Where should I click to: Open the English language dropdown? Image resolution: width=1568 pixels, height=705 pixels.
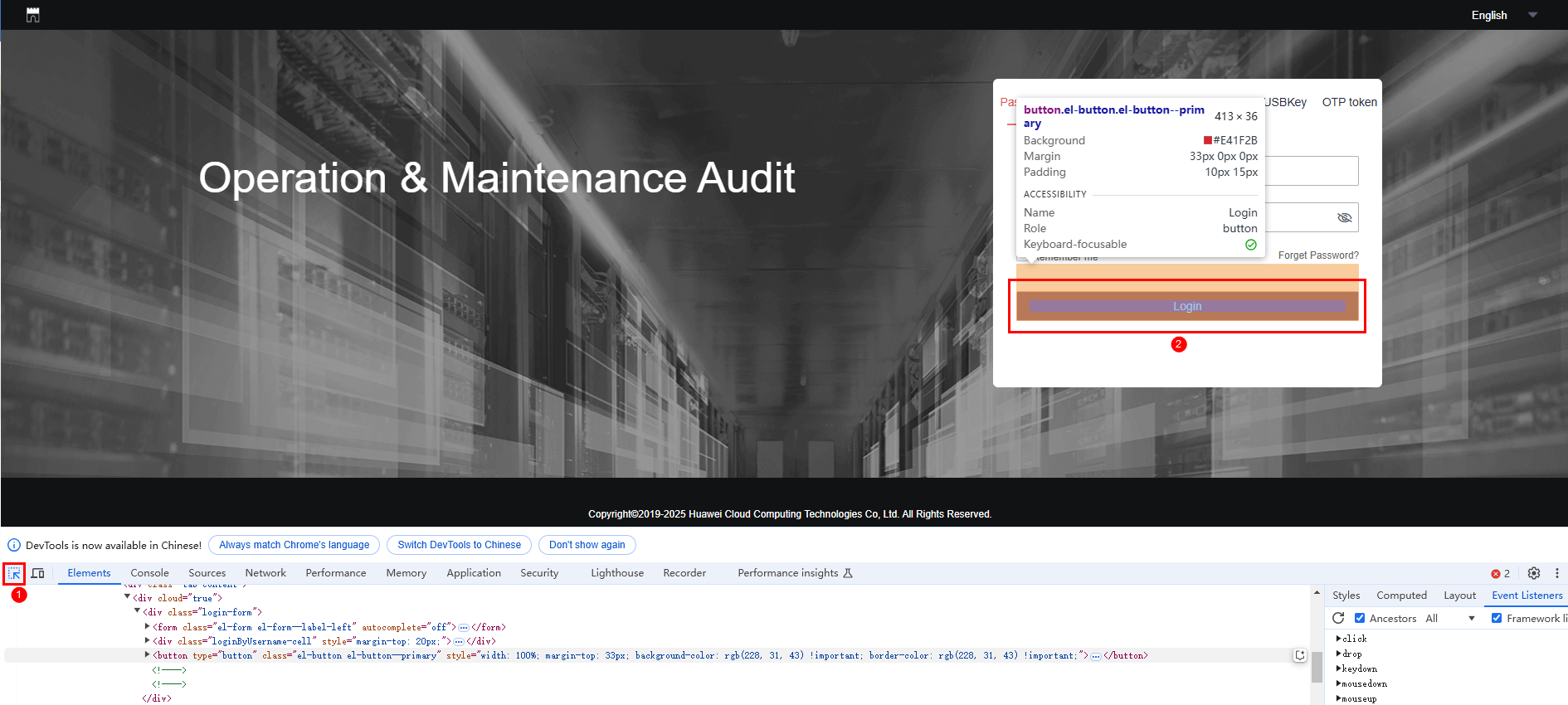pos(1503,15)
